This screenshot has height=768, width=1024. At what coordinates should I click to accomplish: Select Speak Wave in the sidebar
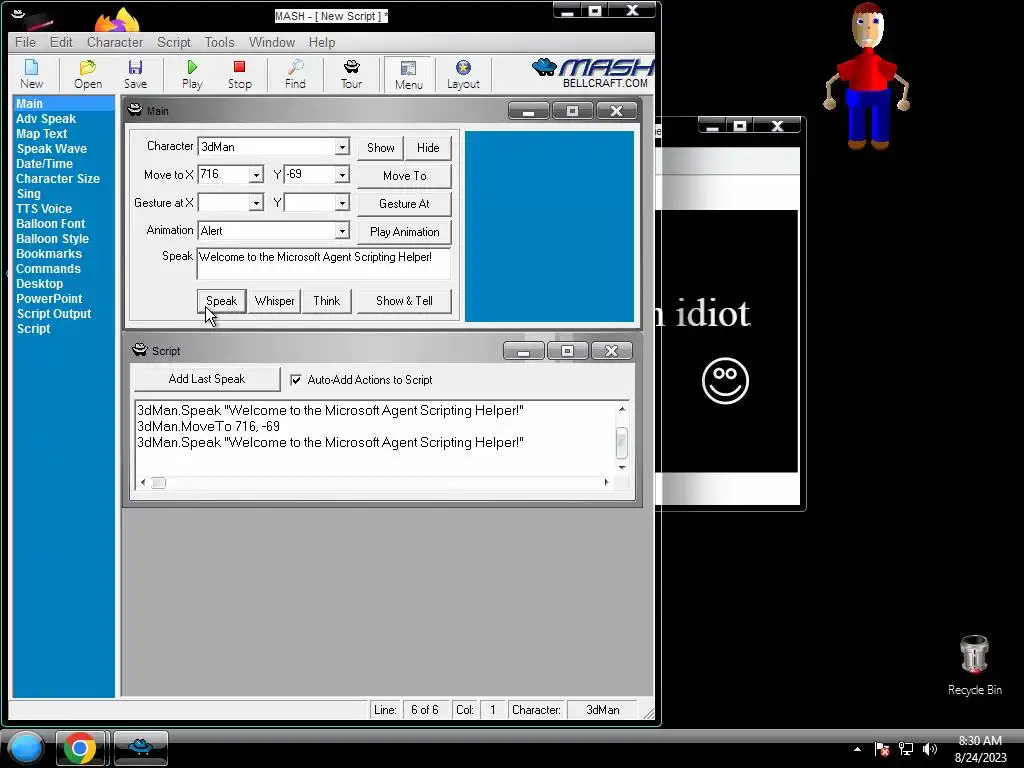point(52,149)
